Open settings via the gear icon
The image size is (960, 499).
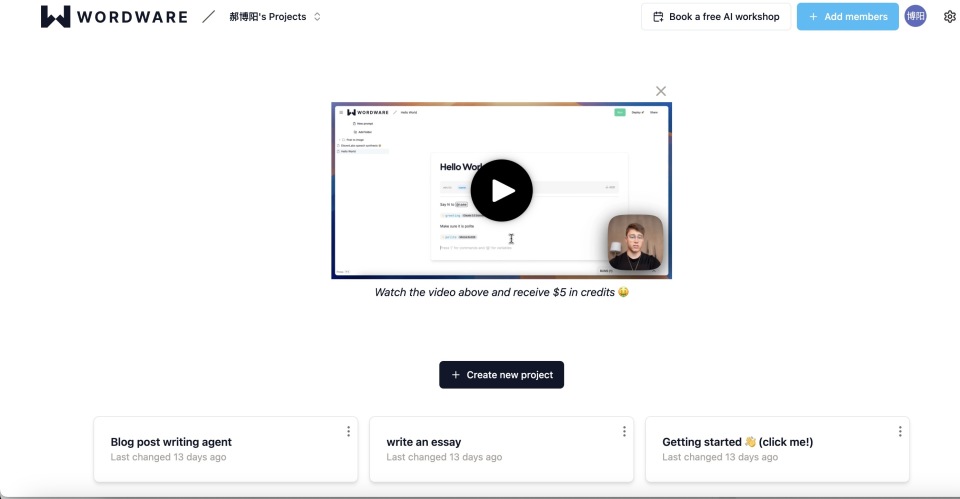tap(950, 17)
